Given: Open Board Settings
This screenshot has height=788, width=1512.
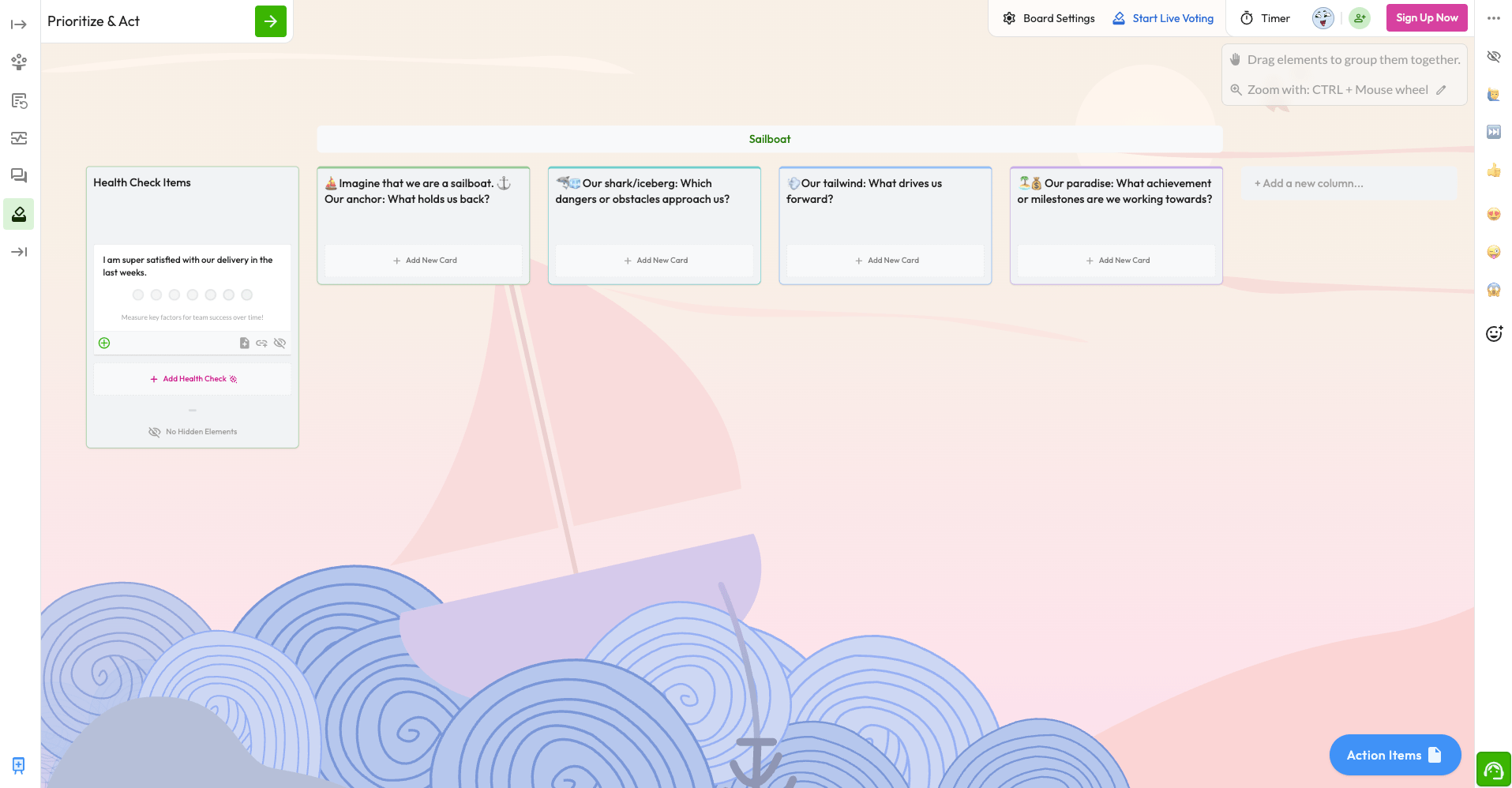Looking at the screenshot, I should pos(1049,18).
